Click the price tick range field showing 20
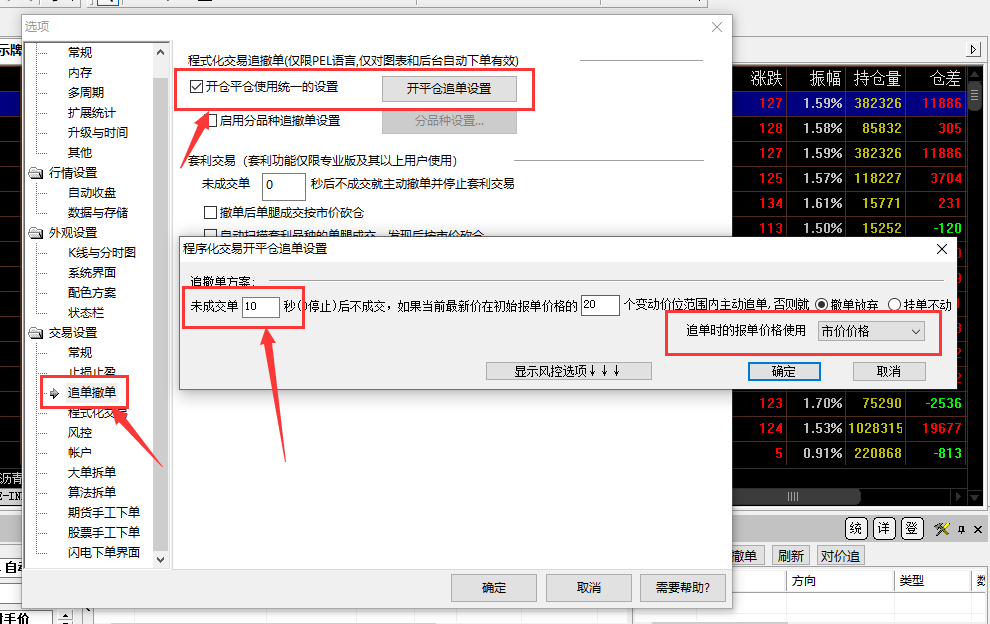 tap(600, 305)
